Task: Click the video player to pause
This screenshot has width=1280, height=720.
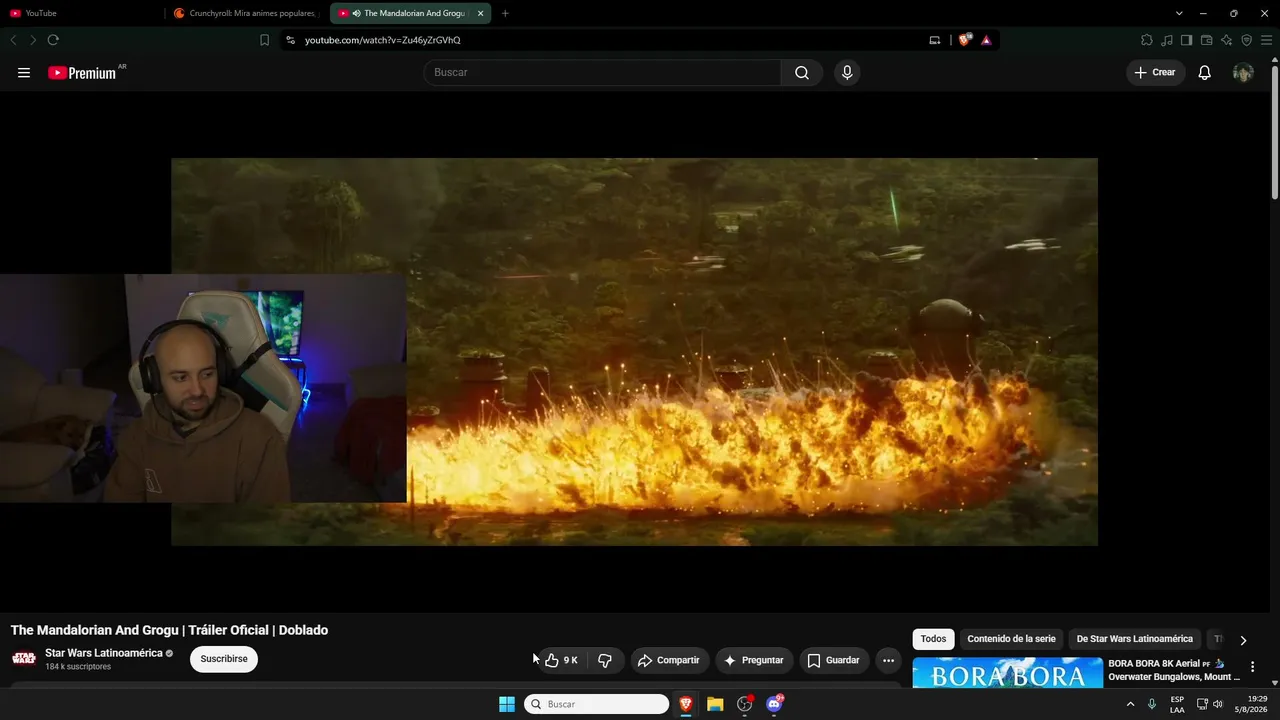Action: click(x=634, y=352)
